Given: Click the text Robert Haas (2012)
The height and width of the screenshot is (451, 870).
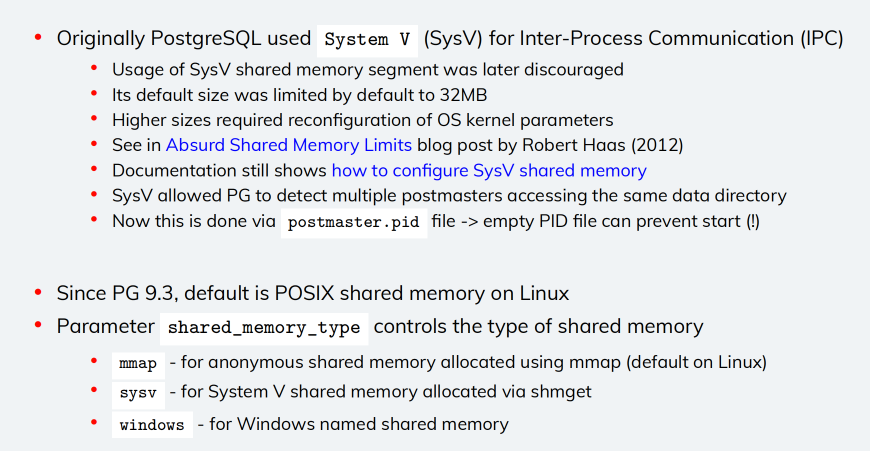Looking at the screenshot, I should coord(603,145).
